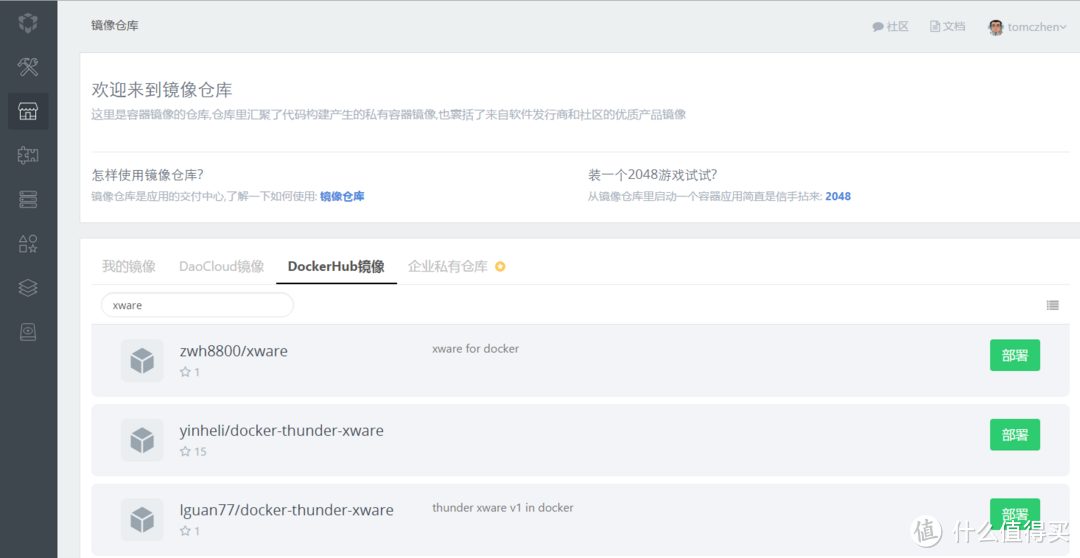Focus the xware search input field

pos(197,305)
